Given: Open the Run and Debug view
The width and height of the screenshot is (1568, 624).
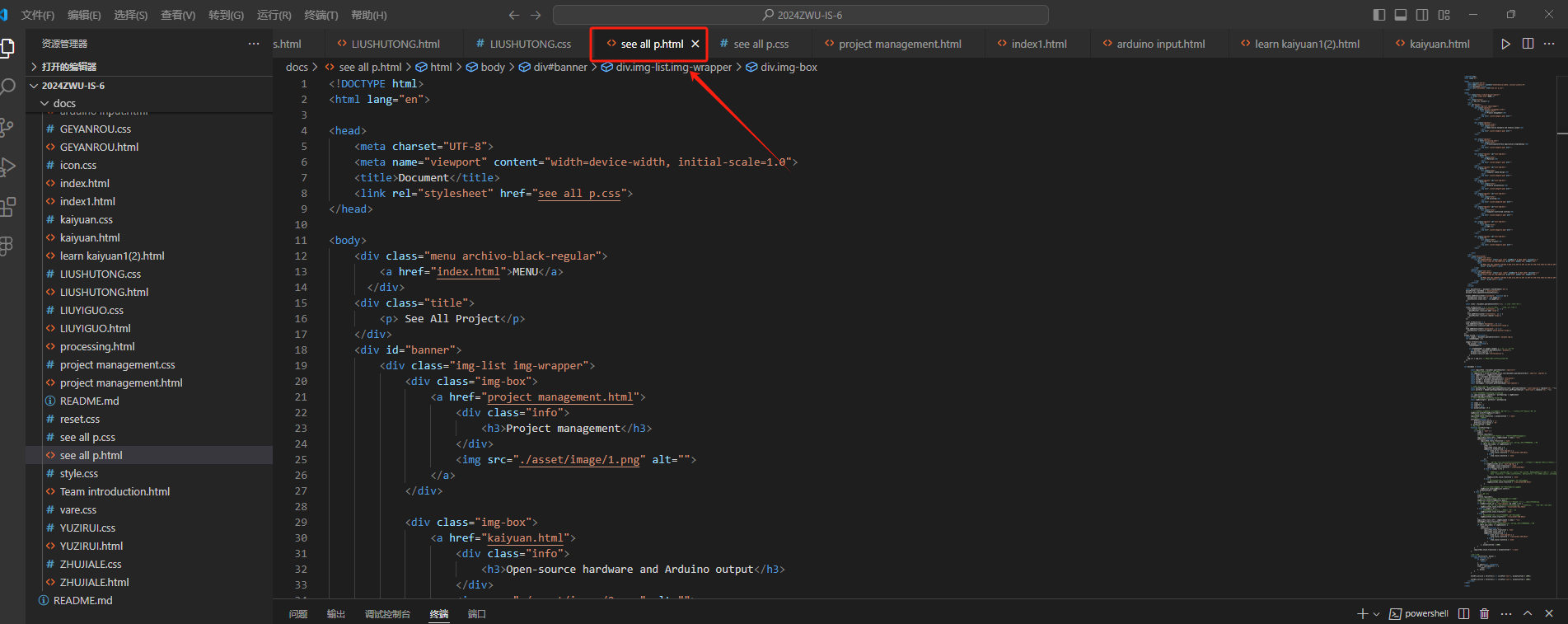Looking at the screenshot, I should click(x=7, y=167).
